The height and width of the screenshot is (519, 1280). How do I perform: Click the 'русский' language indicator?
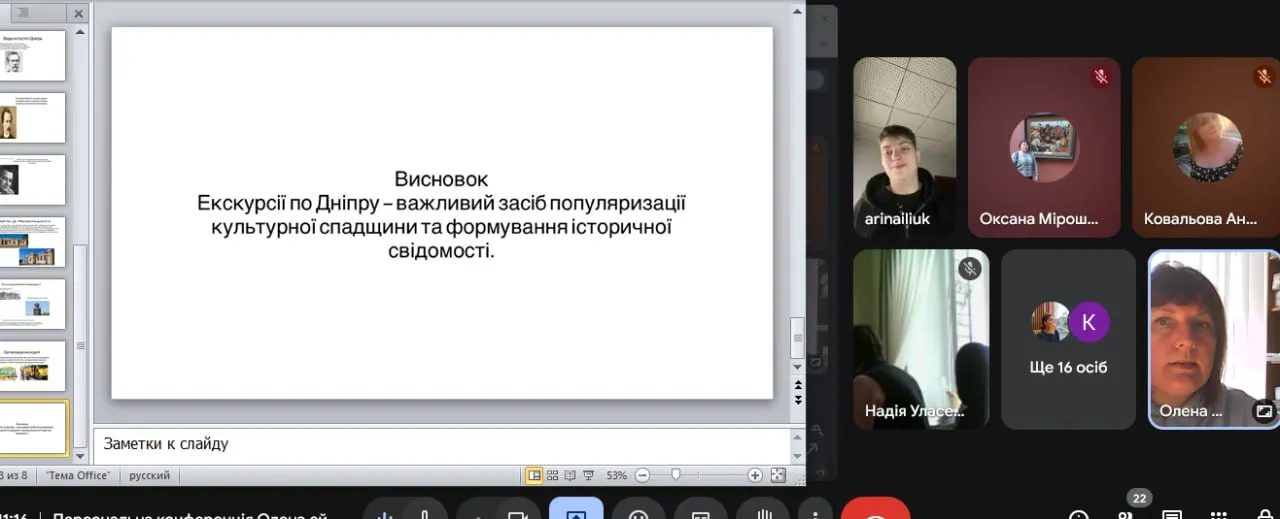(150, 476)
